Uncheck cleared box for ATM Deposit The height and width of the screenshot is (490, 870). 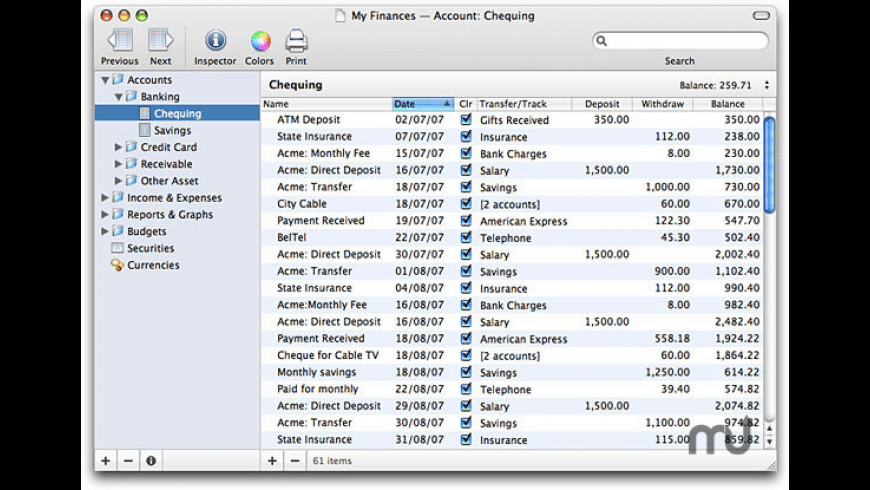[466, 119]
